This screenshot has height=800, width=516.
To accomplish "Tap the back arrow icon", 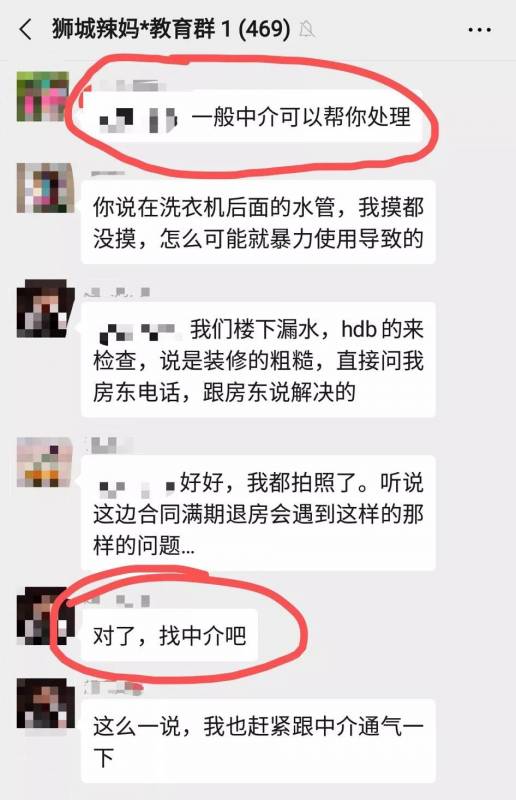I will point(26,30).
